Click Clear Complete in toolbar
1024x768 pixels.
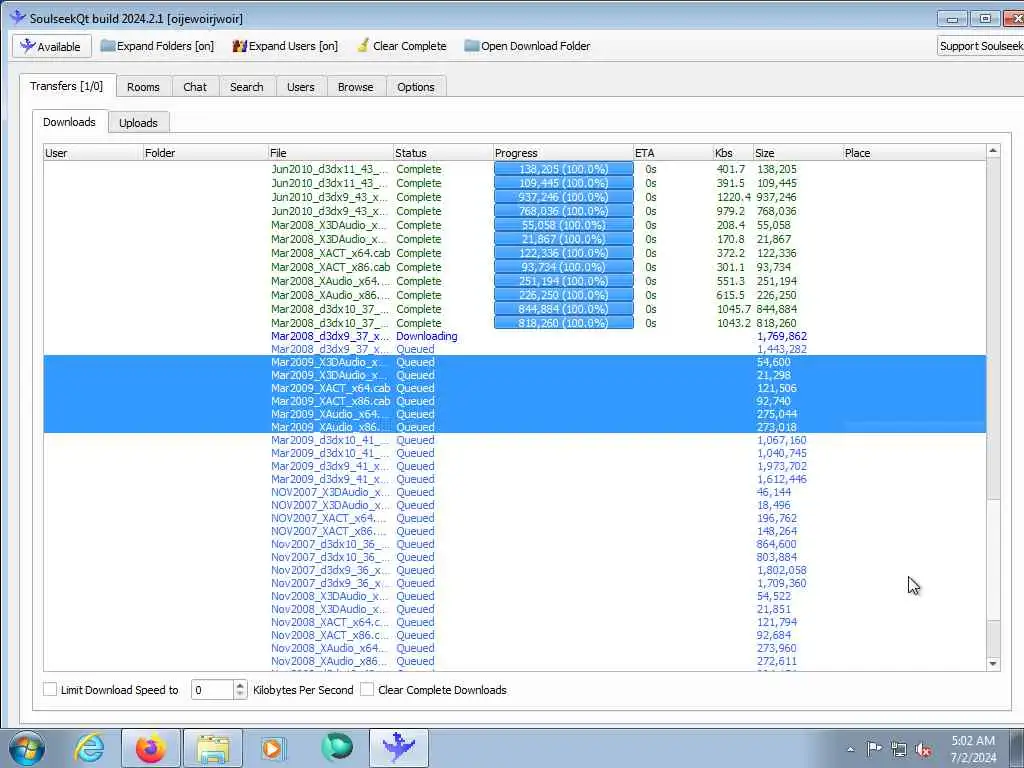point(402,46)
